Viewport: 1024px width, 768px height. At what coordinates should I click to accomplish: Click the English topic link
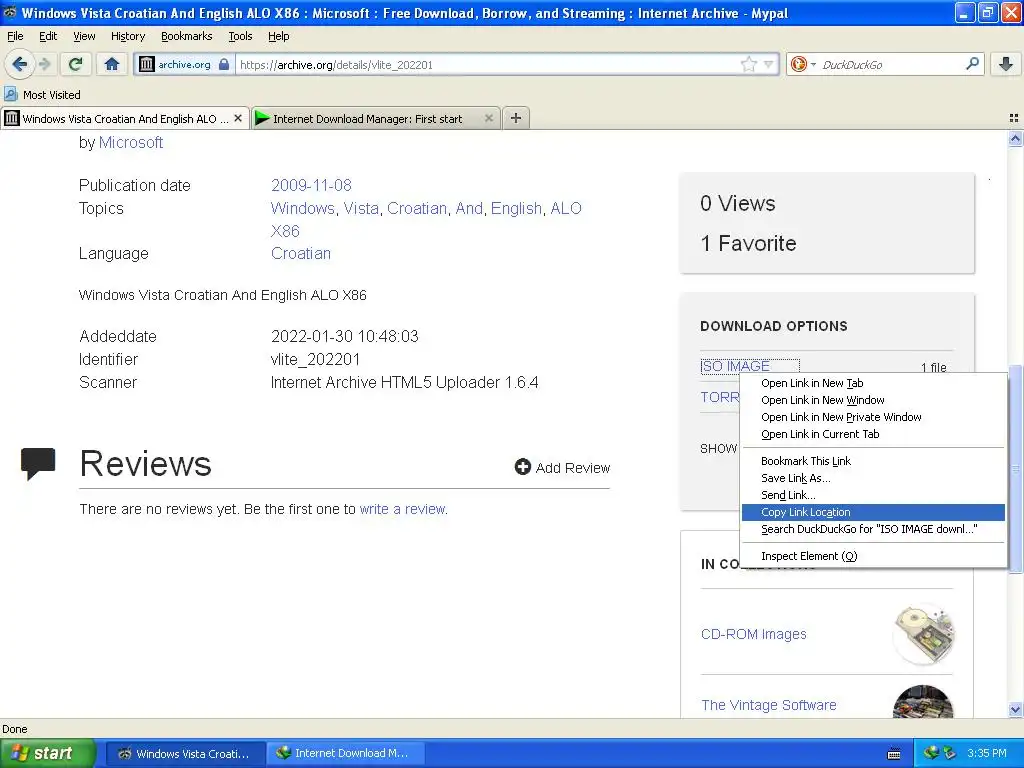pyautogui.click(x=516, y=208)
